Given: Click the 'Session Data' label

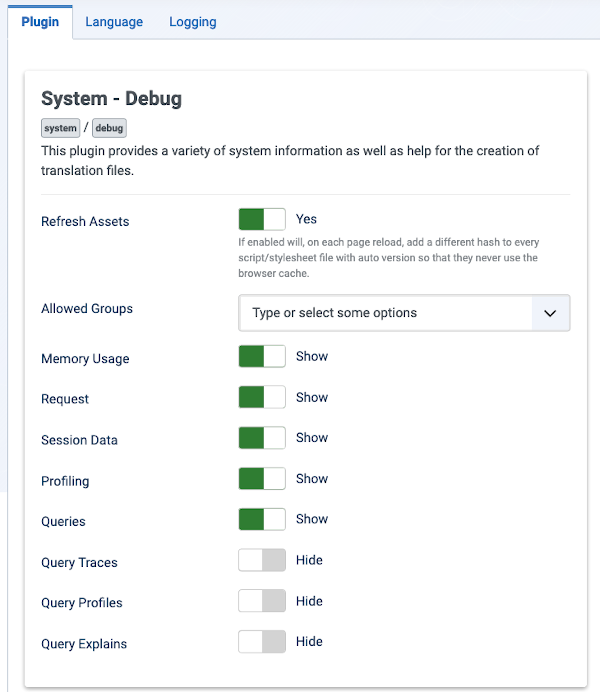Looking at the screenshot, I should [79, 440].
